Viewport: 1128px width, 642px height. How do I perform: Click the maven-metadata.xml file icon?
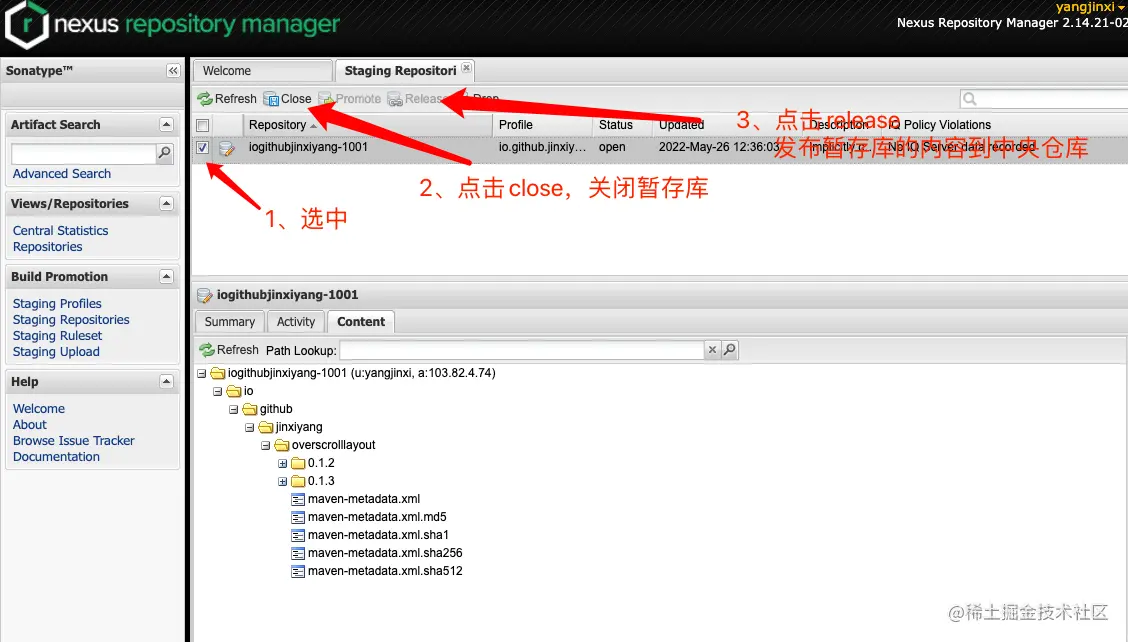click(298, 499)
